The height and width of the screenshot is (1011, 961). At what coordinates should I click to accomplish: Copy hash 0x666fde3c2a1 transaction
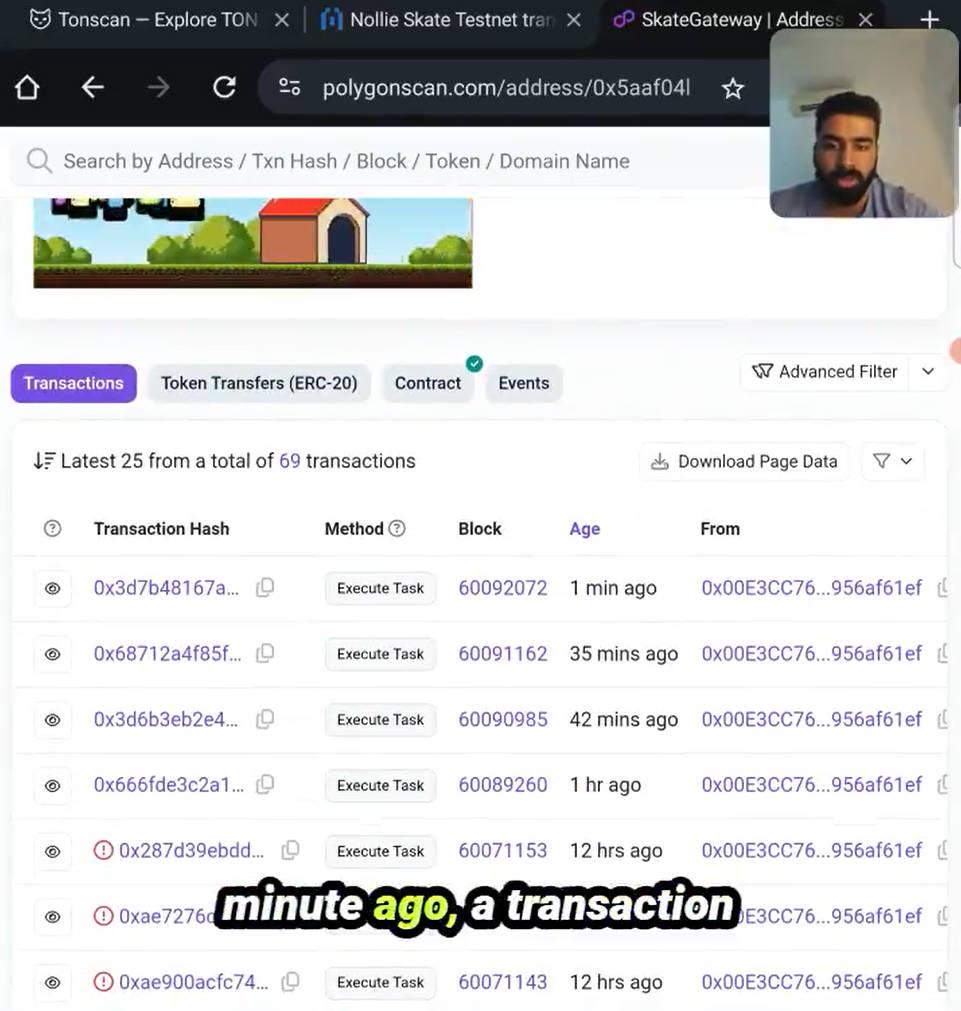point(265,785)
